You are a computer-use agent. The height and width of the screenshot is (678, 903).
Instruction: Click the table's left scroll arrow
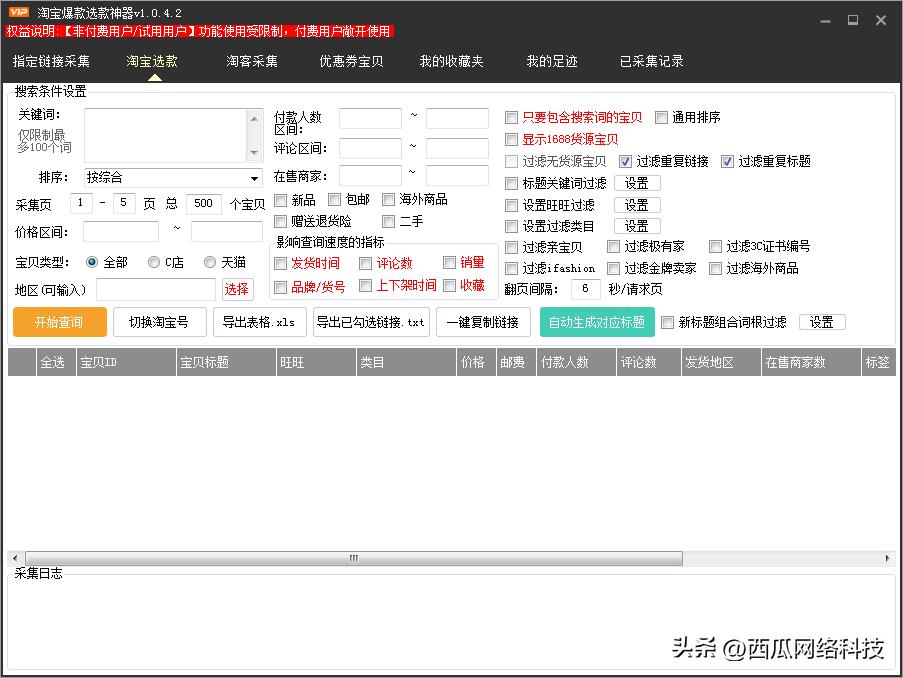15,559
